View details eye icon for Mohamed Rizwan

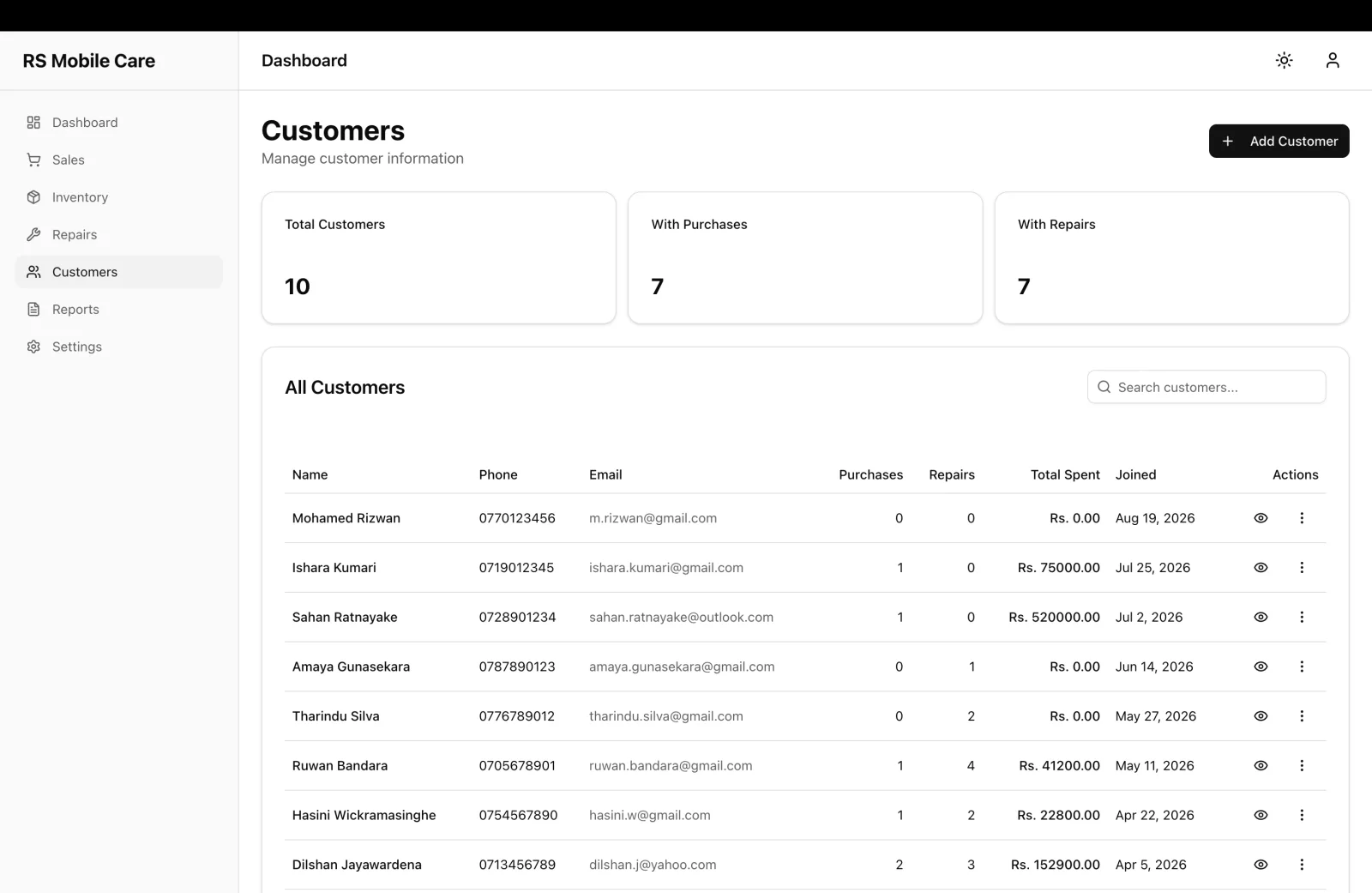click(1261, 518)
